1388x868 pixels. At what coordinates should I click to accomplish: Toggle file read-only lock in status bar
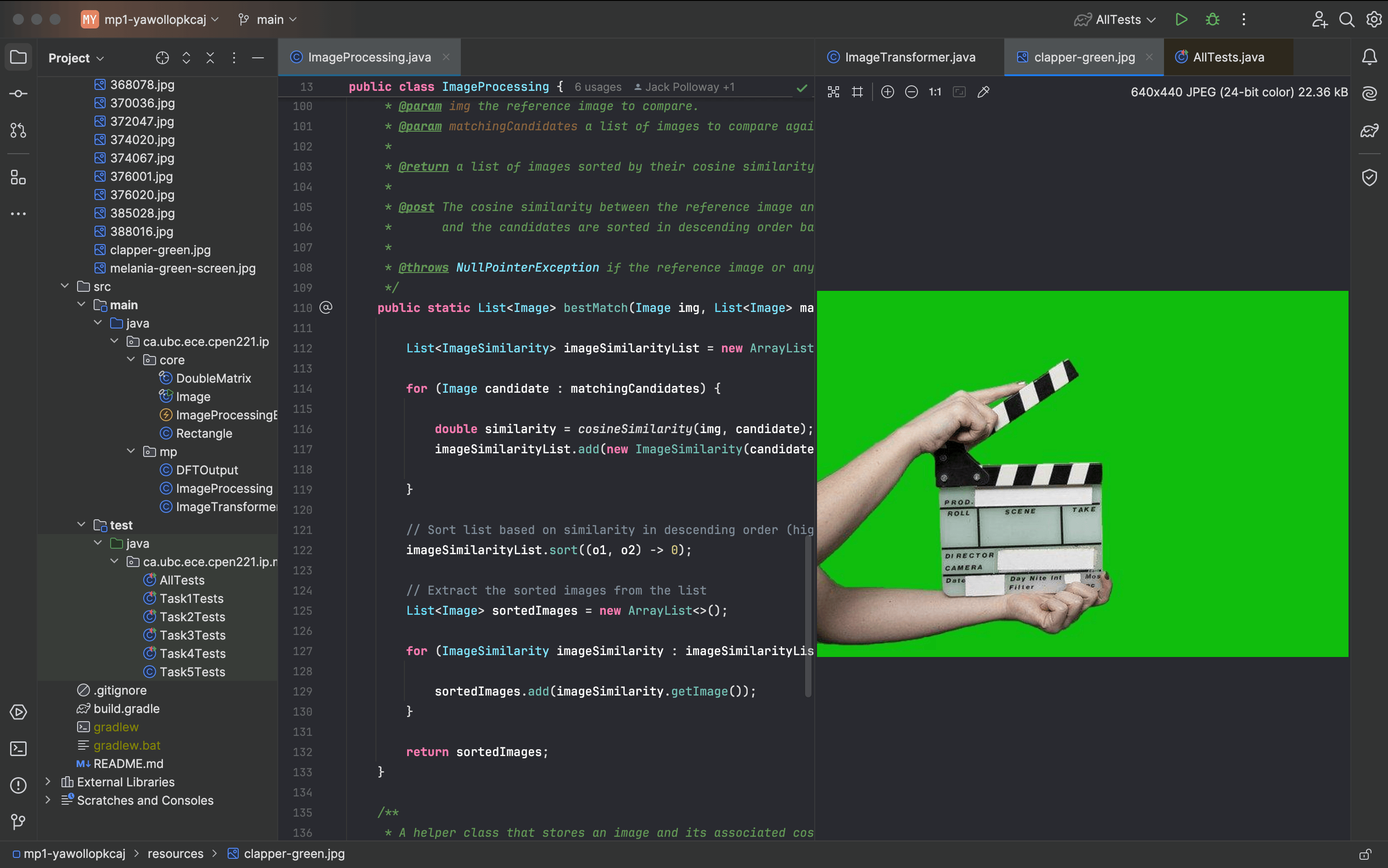coord(1366,854)
